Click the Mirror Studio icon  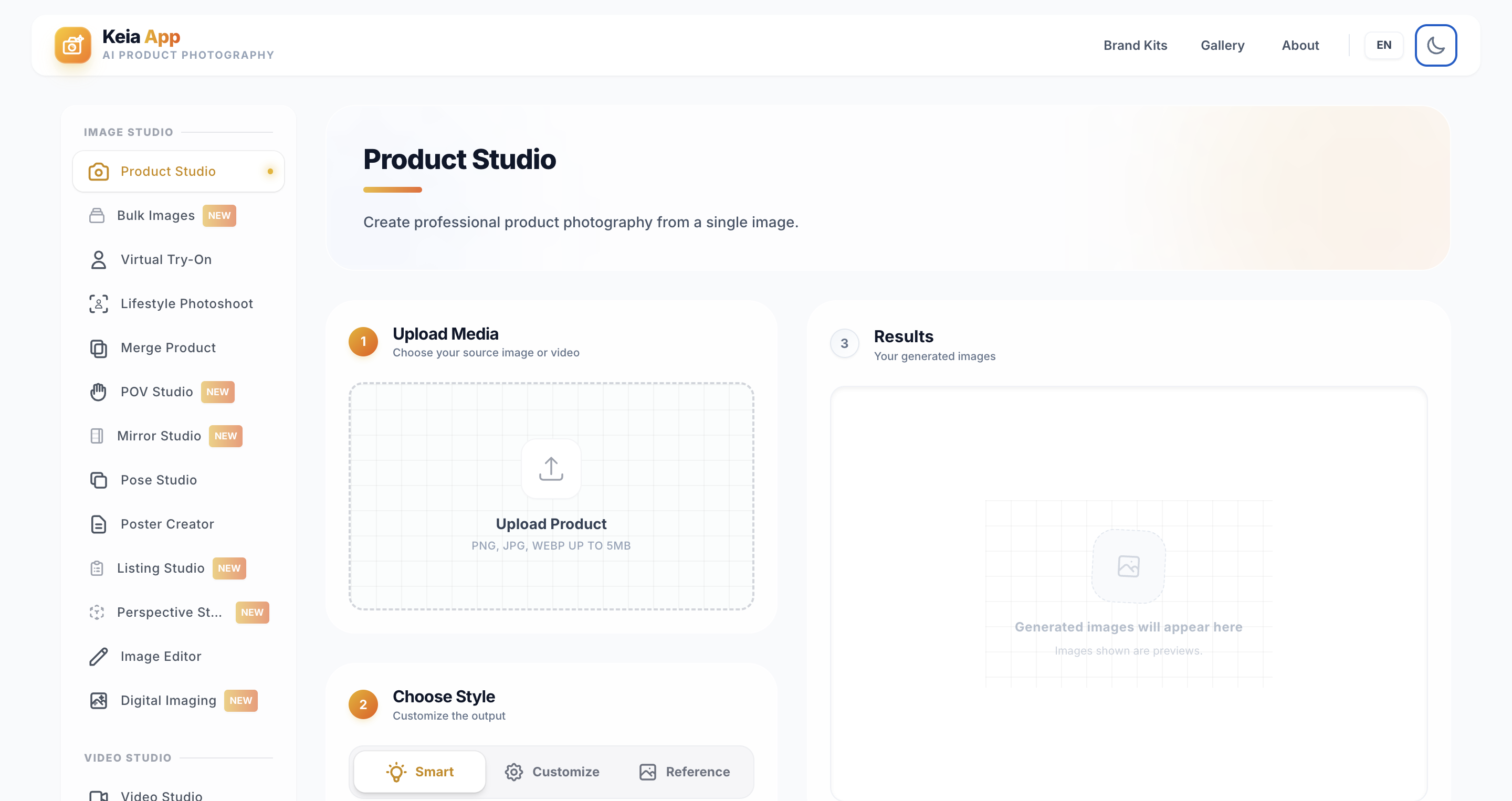tap(97, 436)
